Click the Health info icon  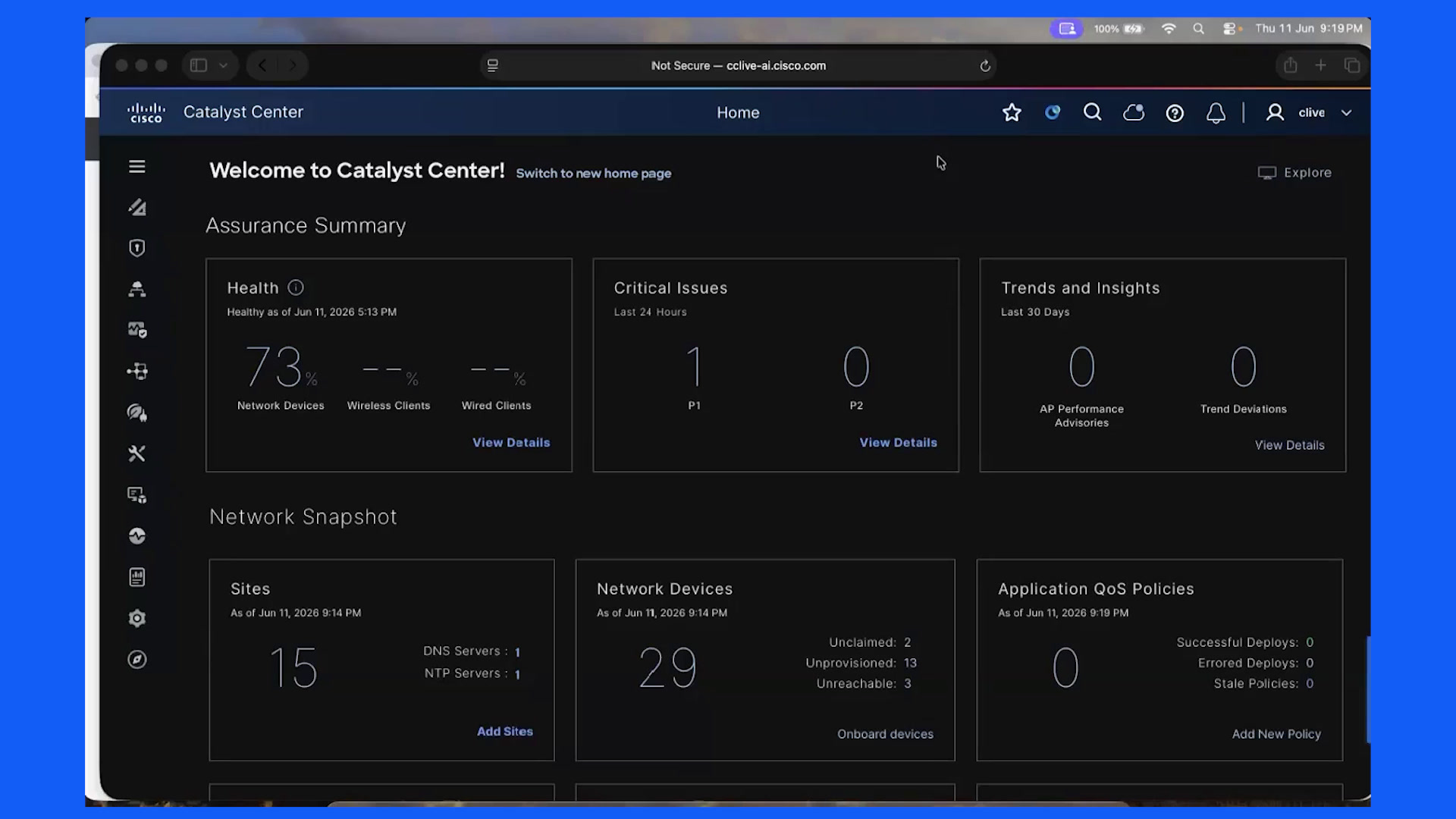coord(296,287)
